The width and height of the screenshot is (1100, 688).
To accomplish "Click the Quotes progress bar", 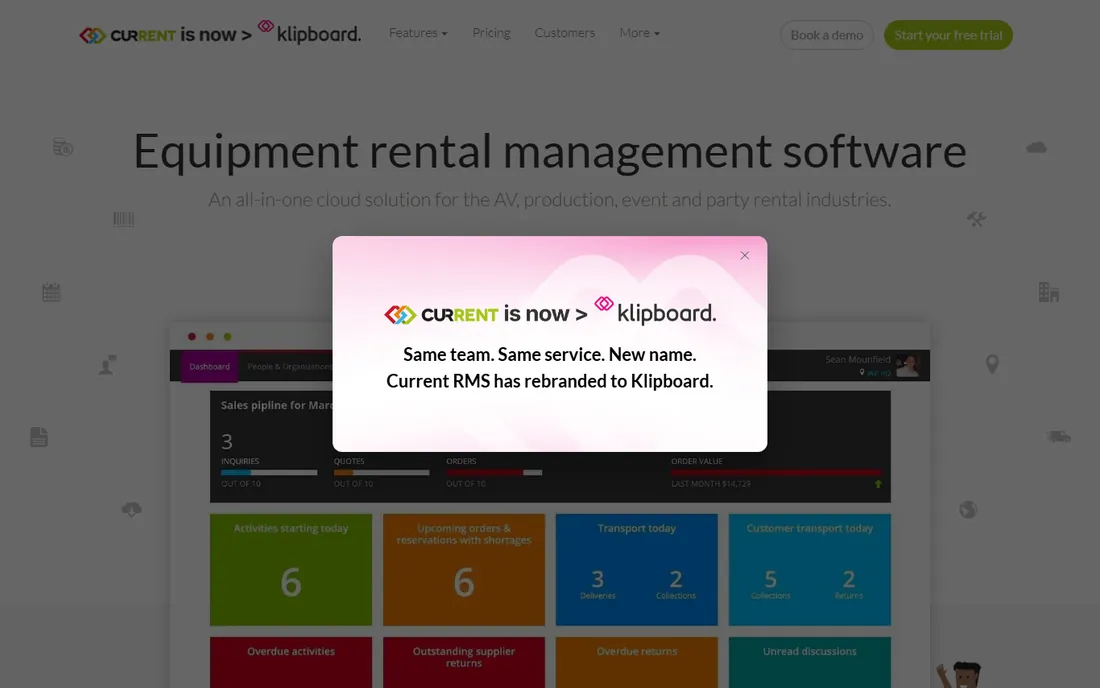I will (382, 473).
